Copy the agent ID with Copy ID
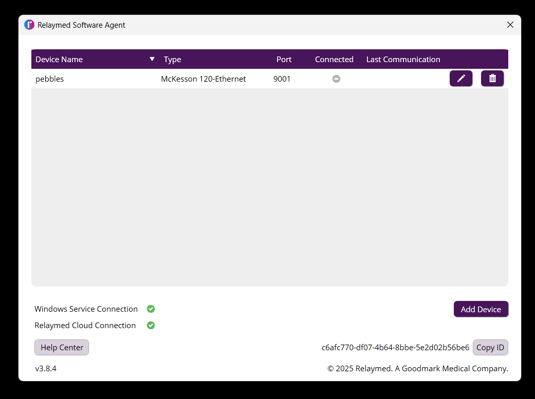This screenshot has height=399, width=535. click(490, 347)
